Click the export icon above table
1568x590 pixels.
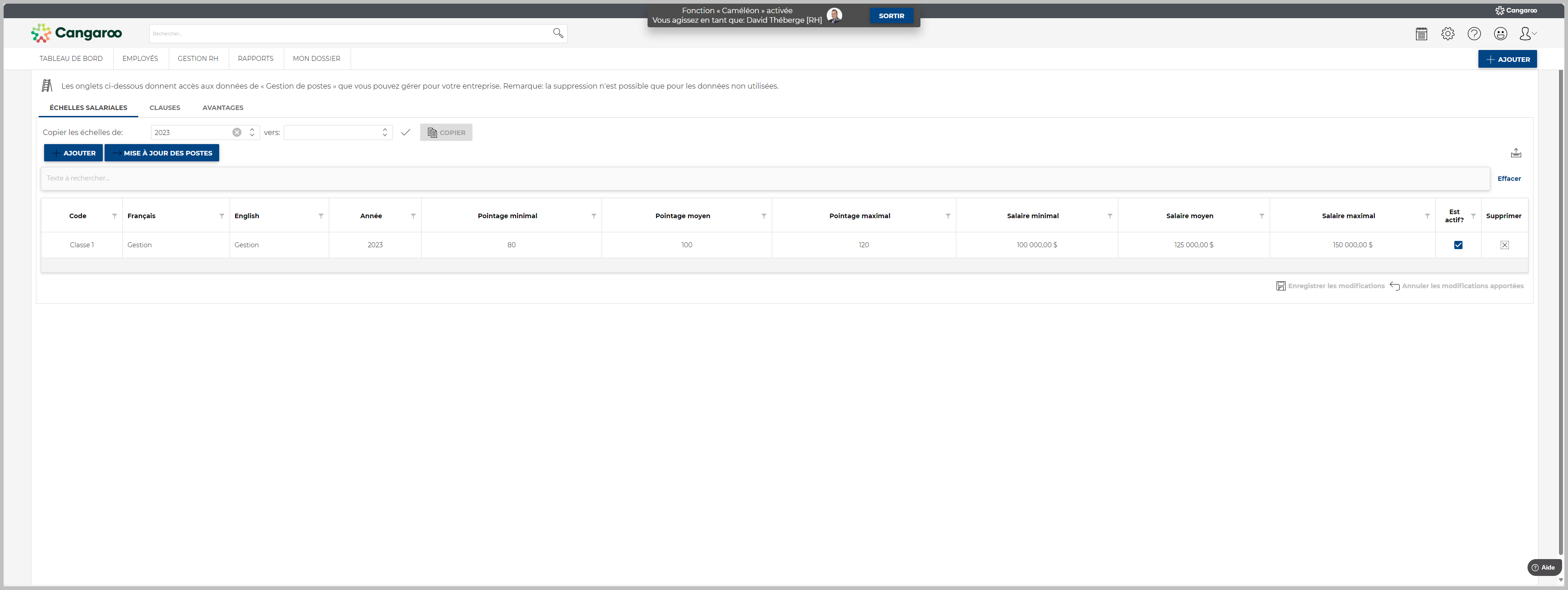pyautogui.click(x=1516, y=153)
